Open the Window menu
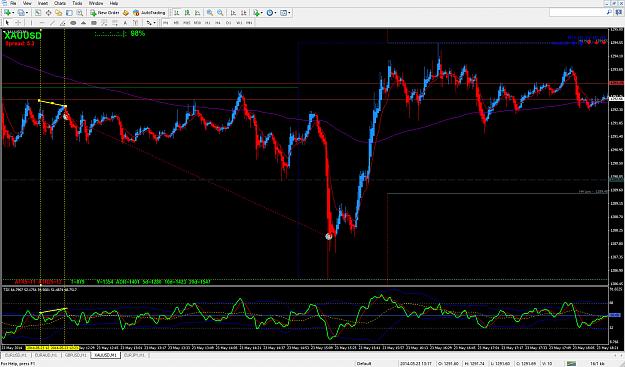The image size is (625, 367). pyautogui.click(x=96, y=3)
